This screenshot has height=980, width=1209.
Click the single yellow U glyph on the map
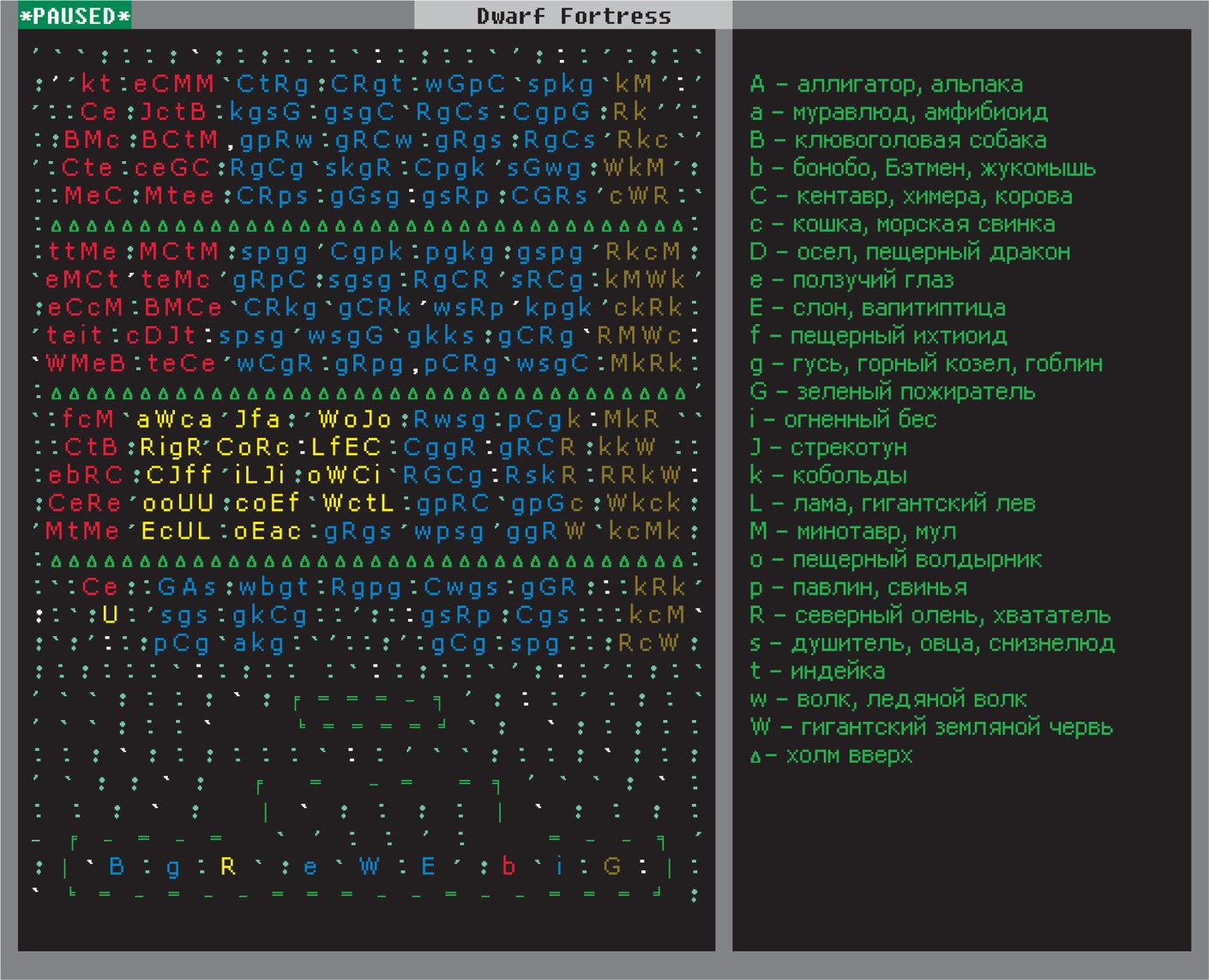[x=110, y=615]
